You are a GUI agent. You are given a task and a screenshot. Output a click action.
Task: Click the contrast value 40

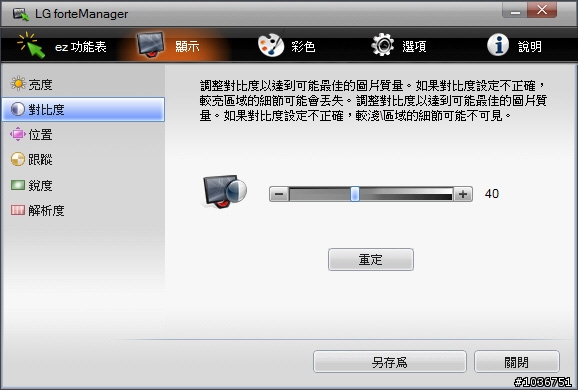click(492, 194)
